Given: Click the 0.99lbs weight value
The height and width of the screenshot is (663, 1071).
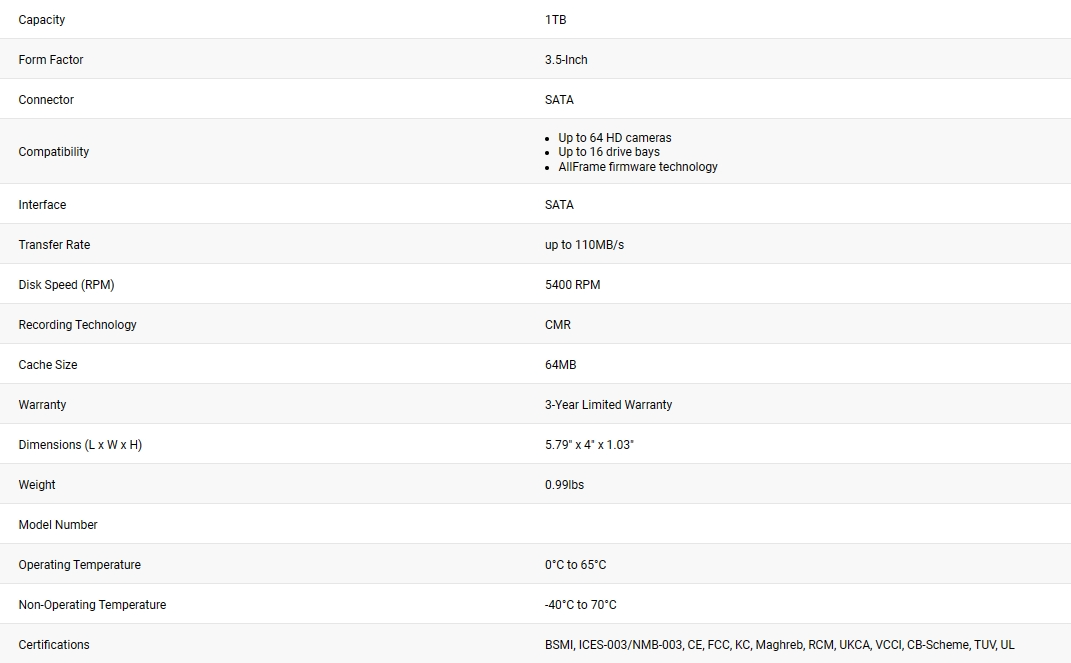Looking at the screenshot, I should [x=564, y=485].
